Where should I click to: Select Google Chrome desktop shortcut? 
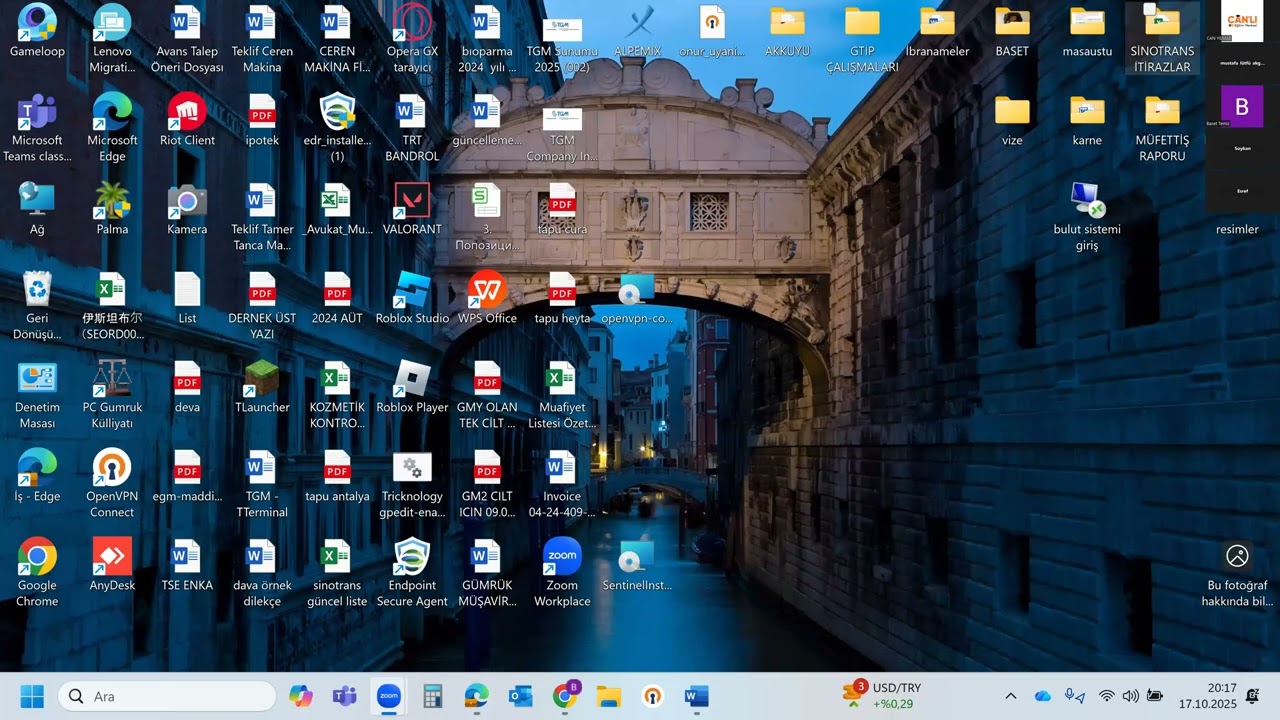37,574
